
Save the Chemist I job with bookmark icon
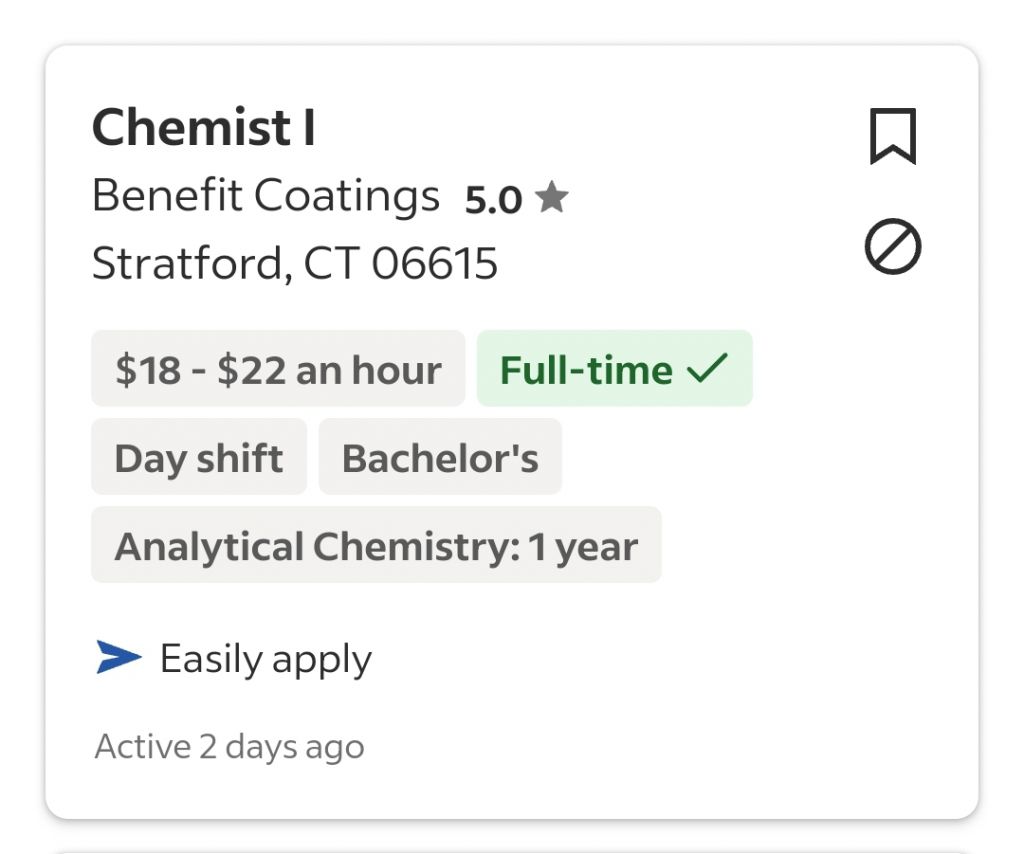pos(892,136)
